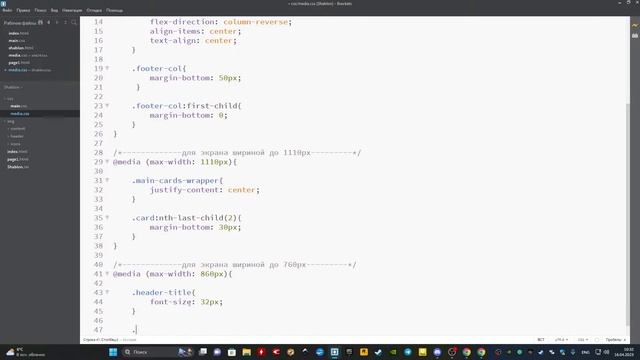Image resolution: width=640 pixels, height=360 pixels.
Task: Expand the content folder
Action: tap(17, 129)
